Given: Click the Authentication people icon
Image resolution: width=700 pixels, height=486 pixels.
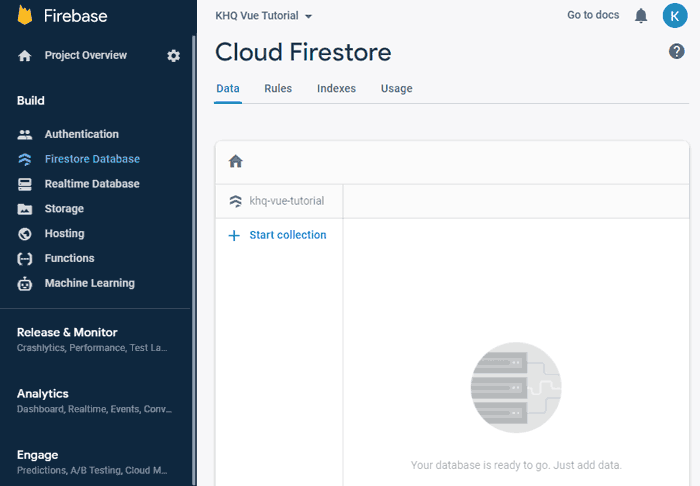Looking at the screenshot, I should pyautogui.click(x=25, y=134).
